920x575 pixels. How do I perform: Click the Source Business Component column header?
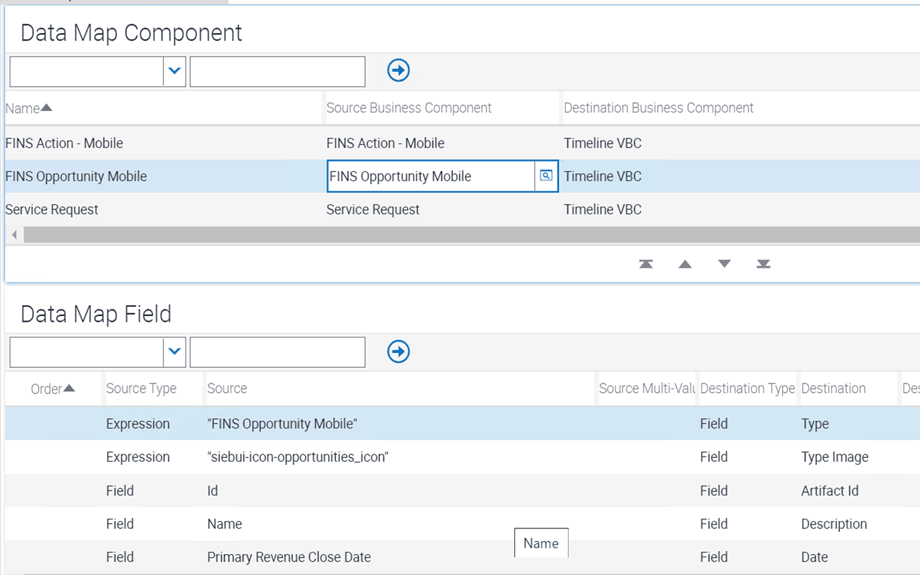409,108
